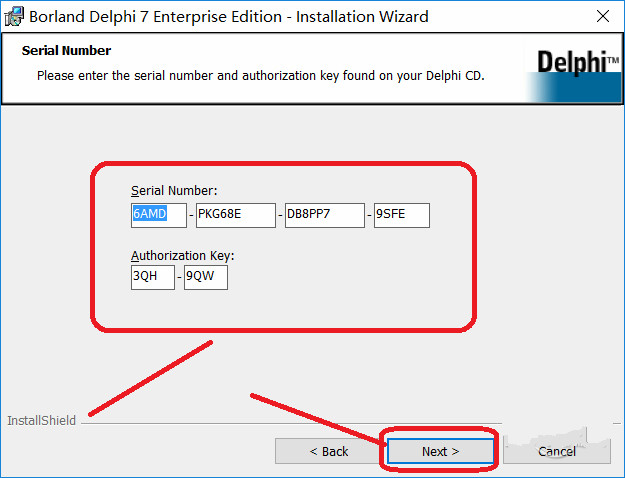This screenshot has height=478, width=625.
Task: Click the serial field containing 9SFE
Action: (402, 215)
